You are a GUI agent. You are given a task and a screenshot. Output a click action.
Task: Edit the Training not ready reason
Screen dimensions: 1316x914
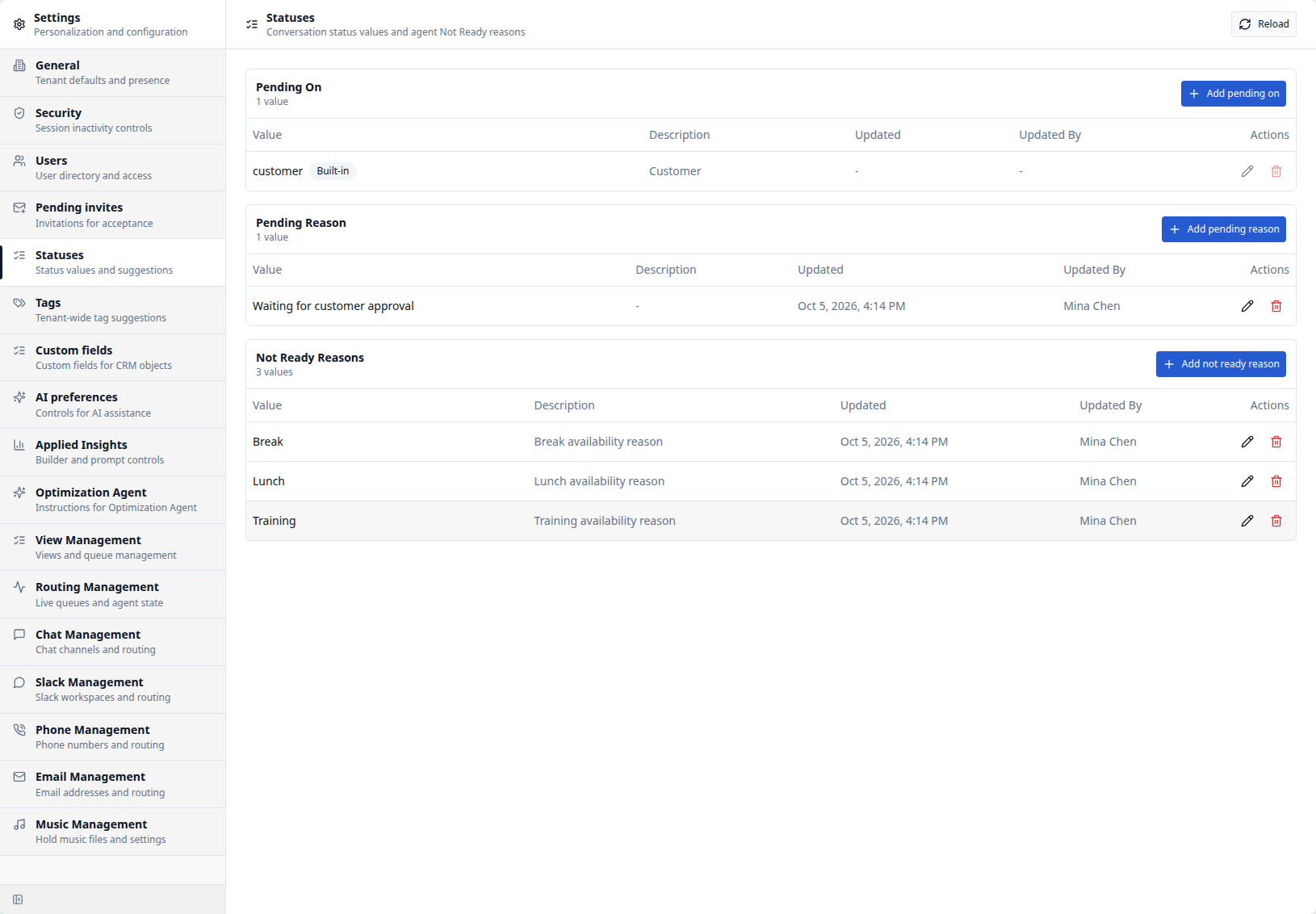1247,521
